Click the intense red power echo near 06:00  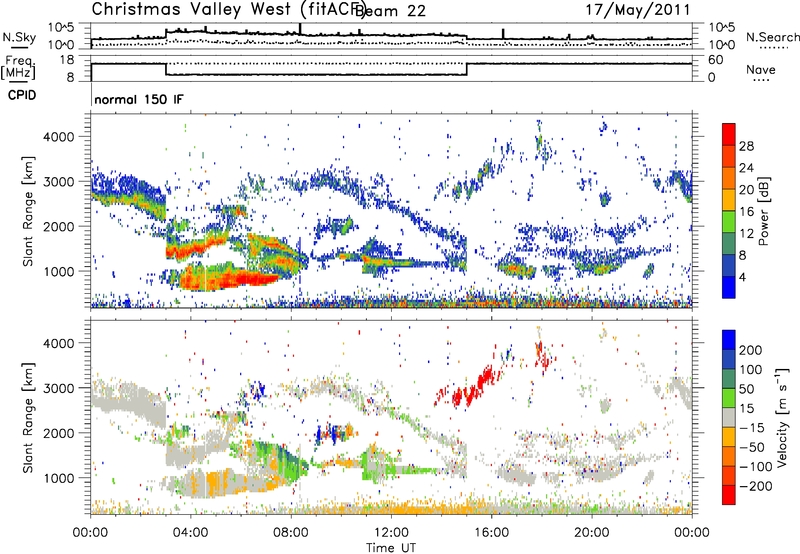coord(248,278)
